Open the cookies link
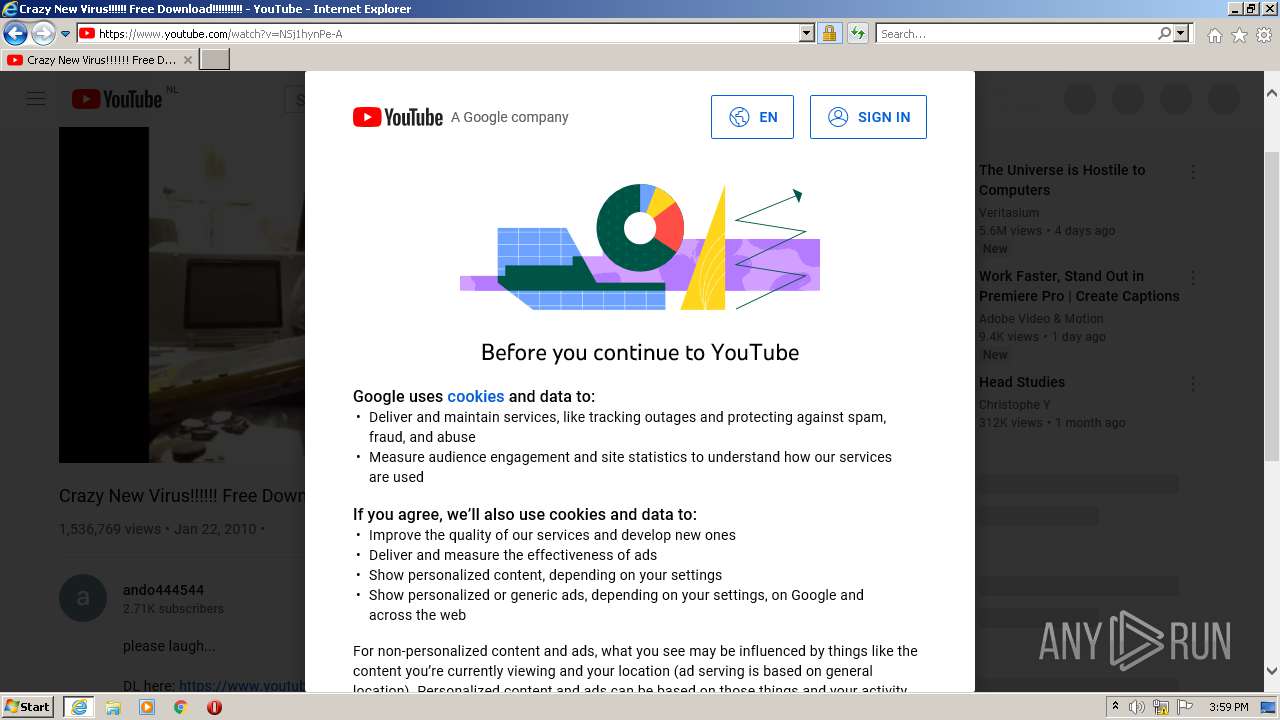1280x720 pixels. click(476, 396)
